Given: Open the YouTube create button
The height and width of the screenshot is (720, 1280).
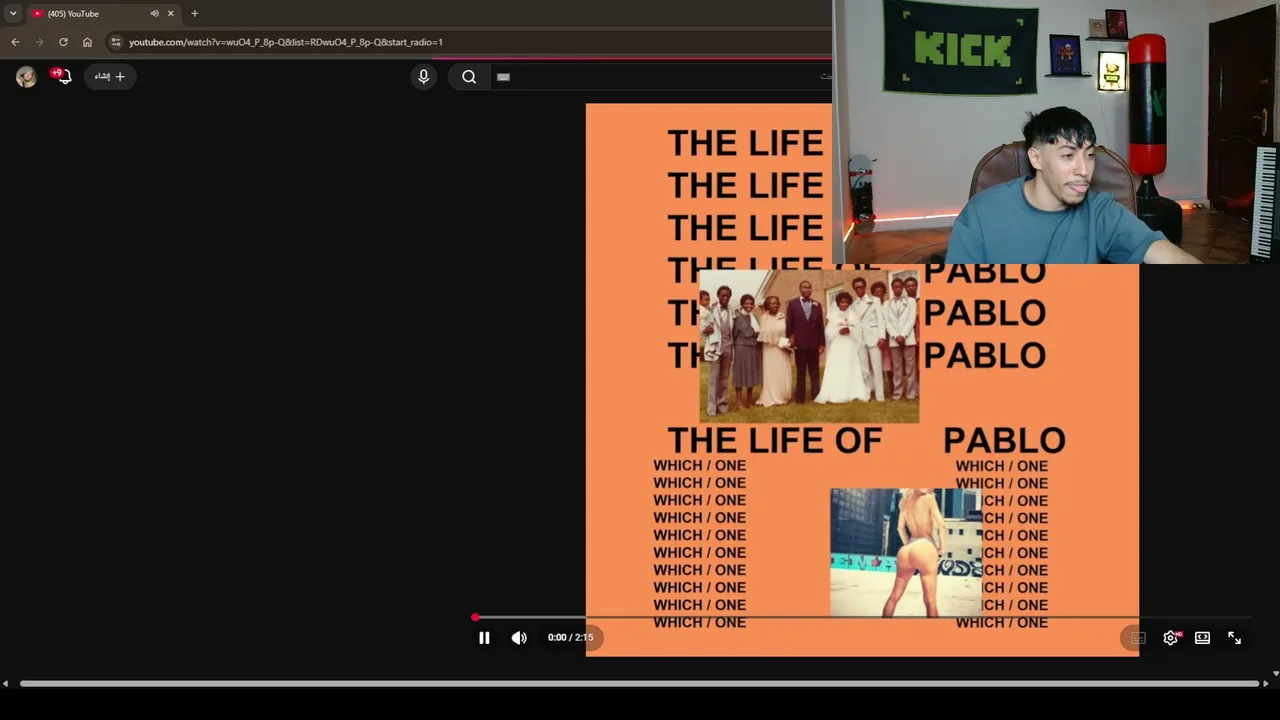Looking at the screenshot, I should pyautogui.click(x=110, y=76).
